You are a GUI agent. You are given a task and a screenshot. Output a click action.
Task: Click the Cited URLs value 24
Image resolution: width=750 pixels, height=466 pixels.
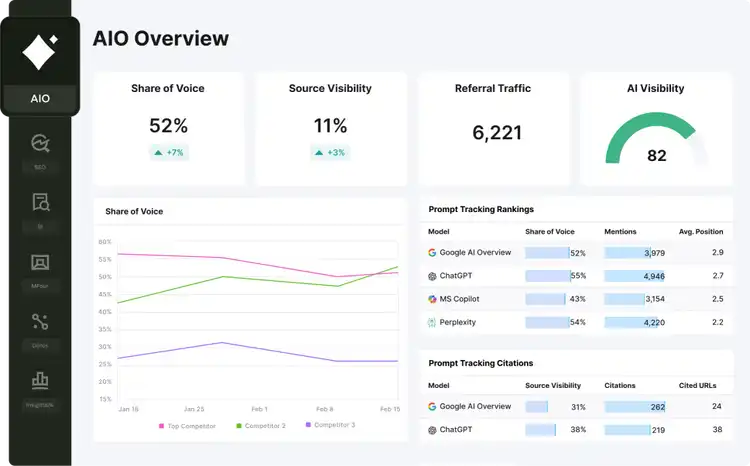(x=717, y=406)
